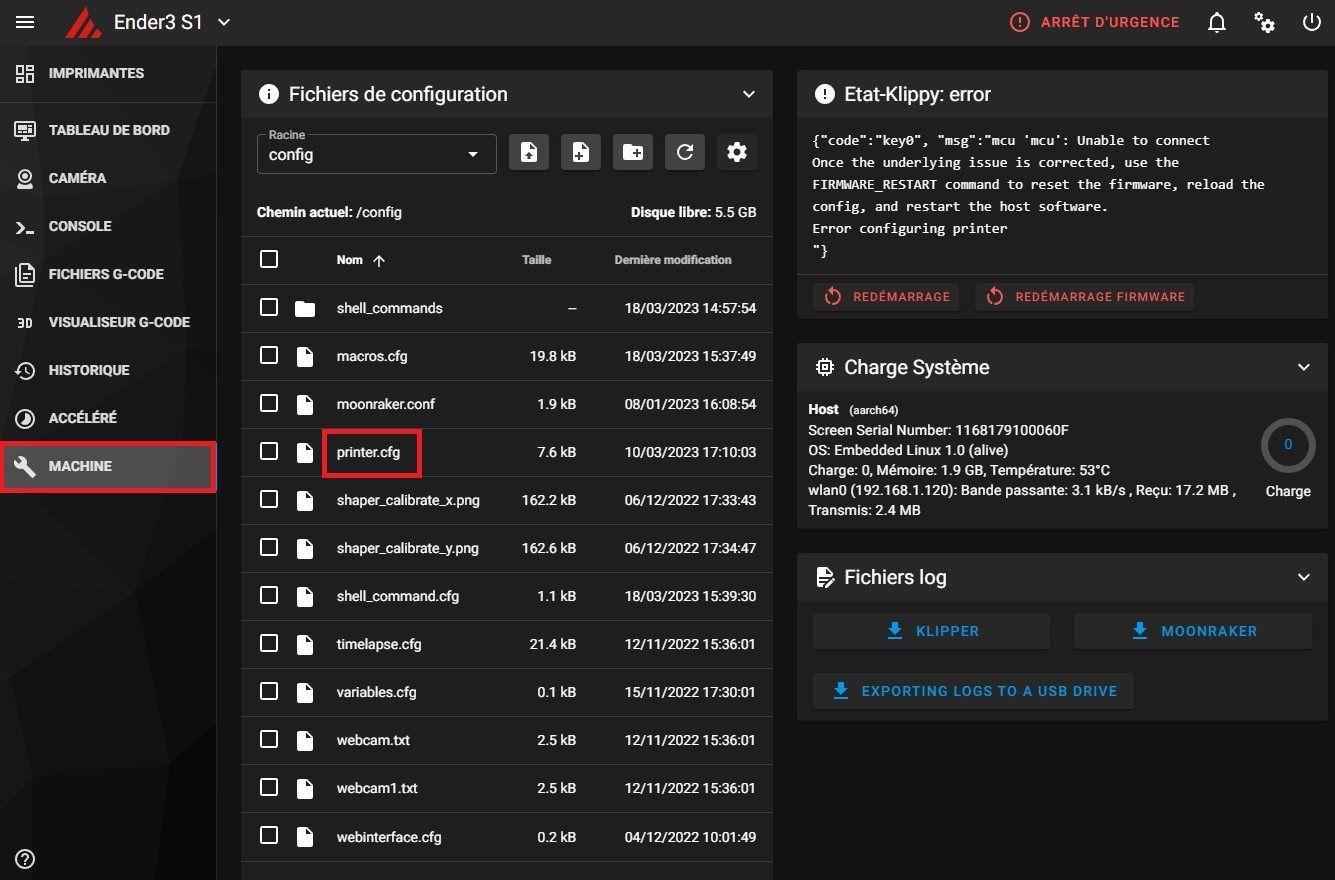Collapse the Fichiers de configuration panel

coord(749,94)
